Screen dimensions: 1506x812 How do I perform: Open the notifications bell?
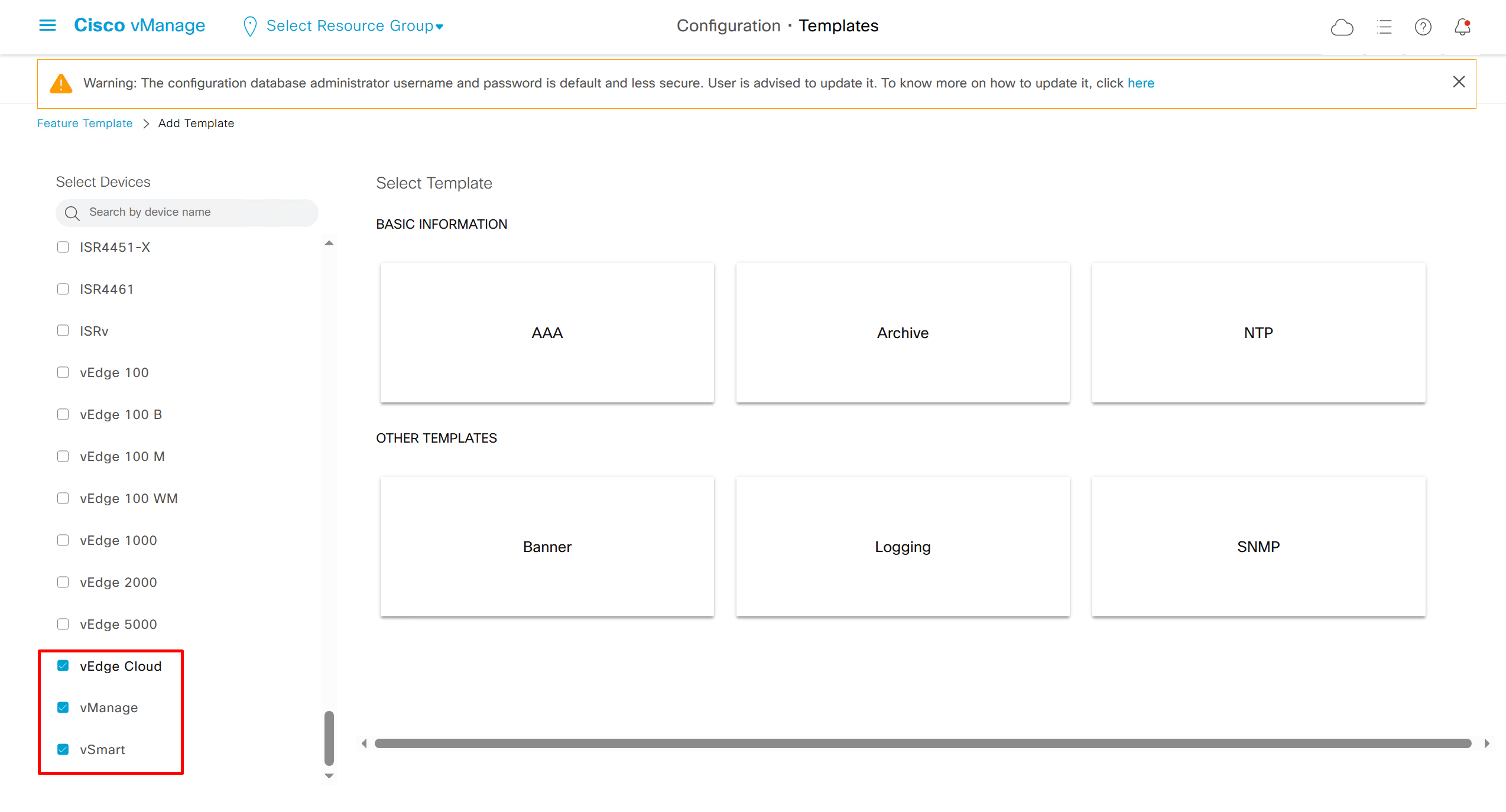point(1462,27)
